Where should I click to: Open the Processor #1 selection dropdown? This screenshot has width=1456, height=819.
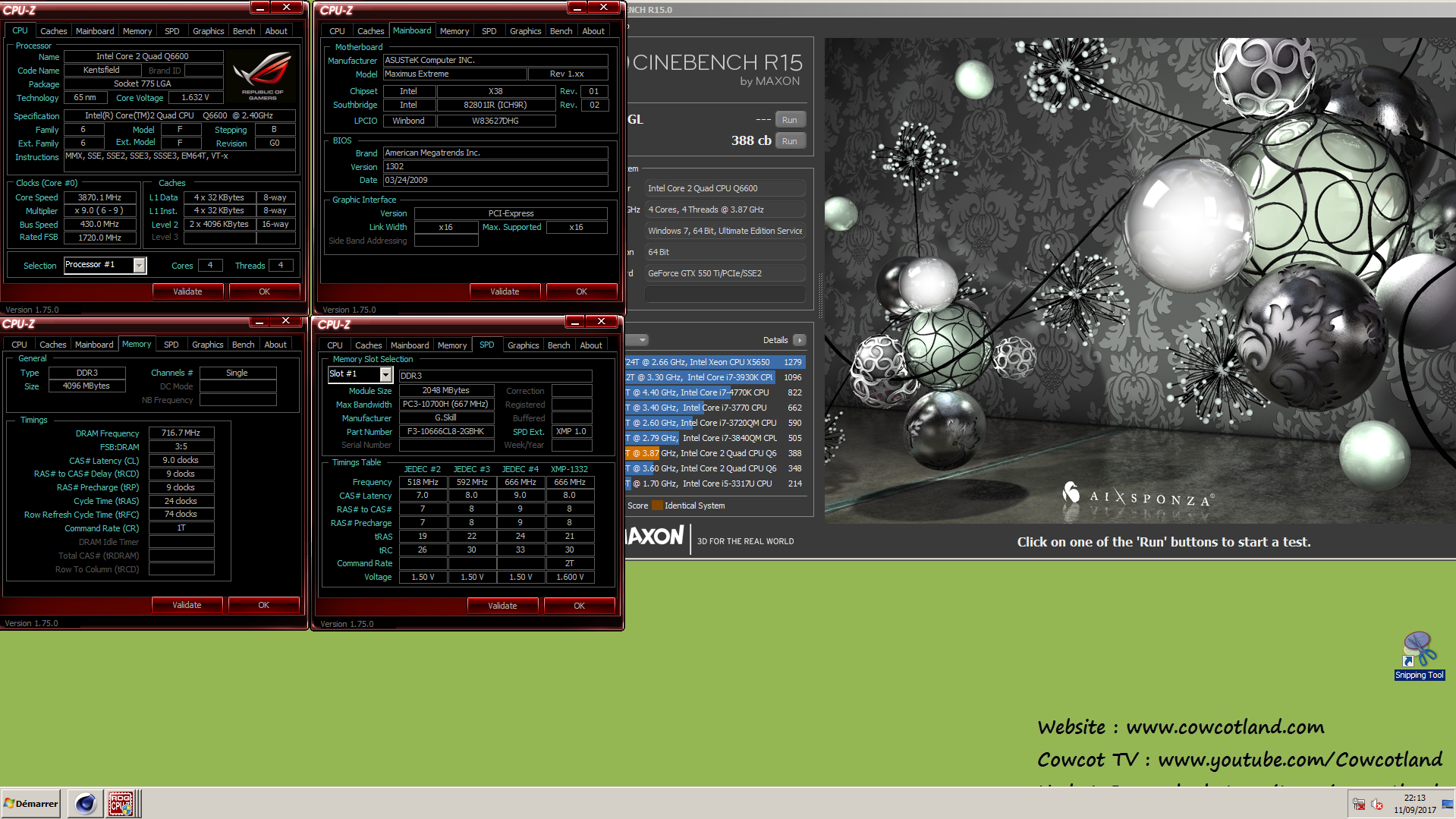click(x=140, y=265)
